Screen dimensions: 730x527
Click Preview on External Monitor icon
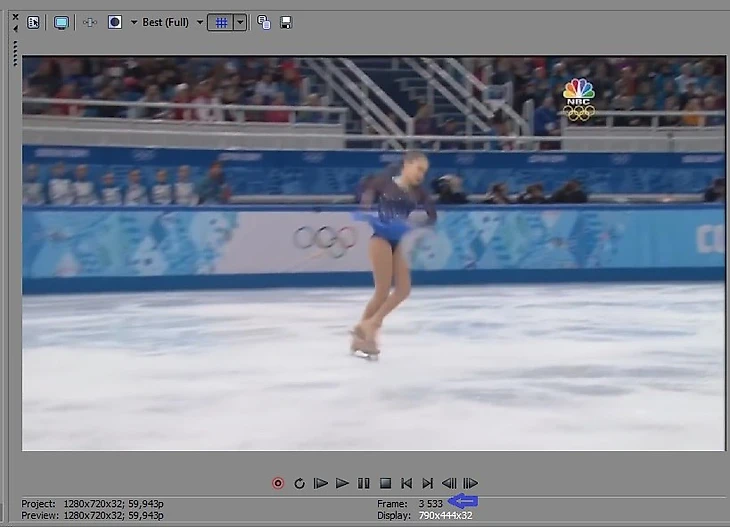(61, 22)
